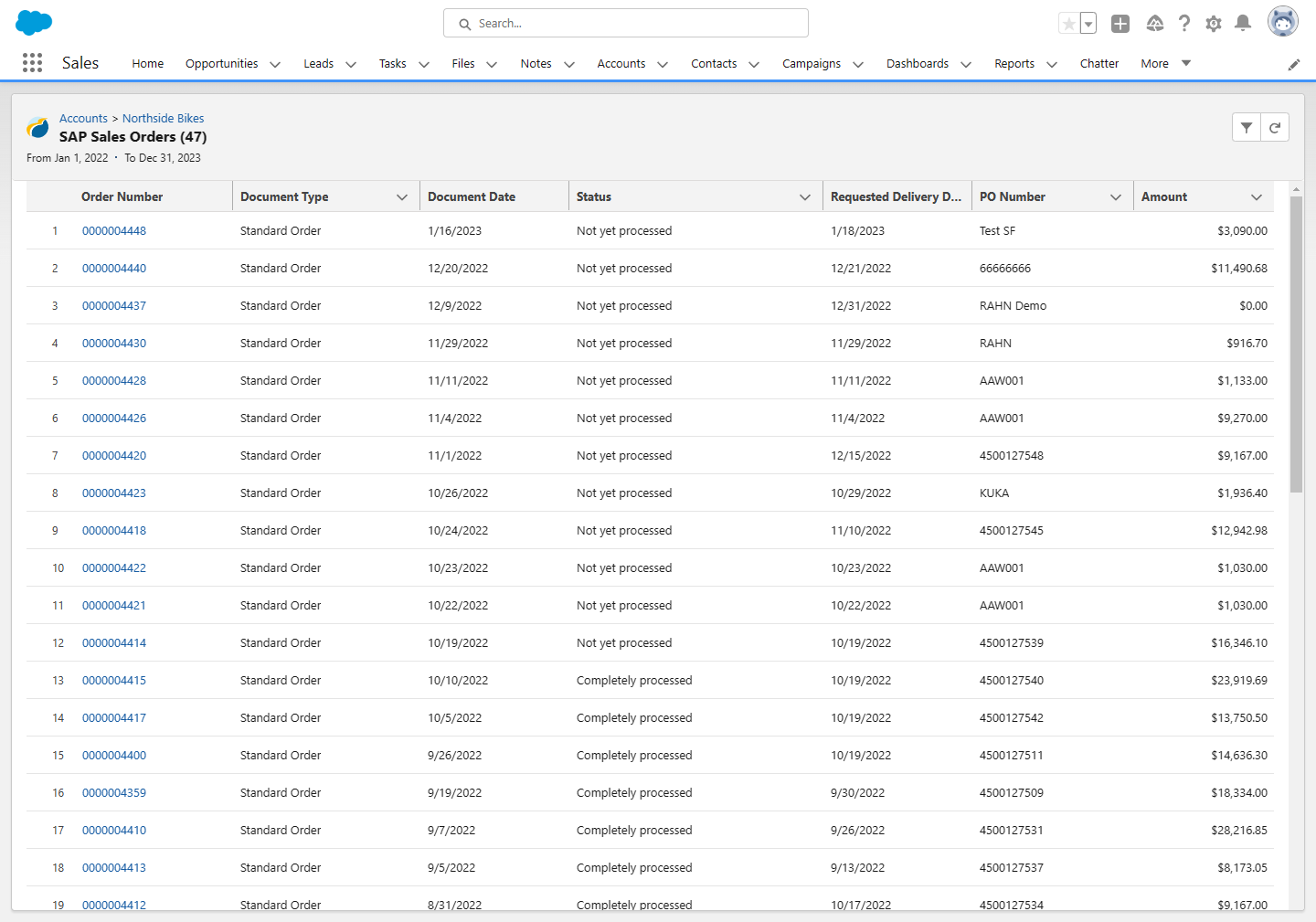Open the Trailhead guidance icon

pos(1155,24)
